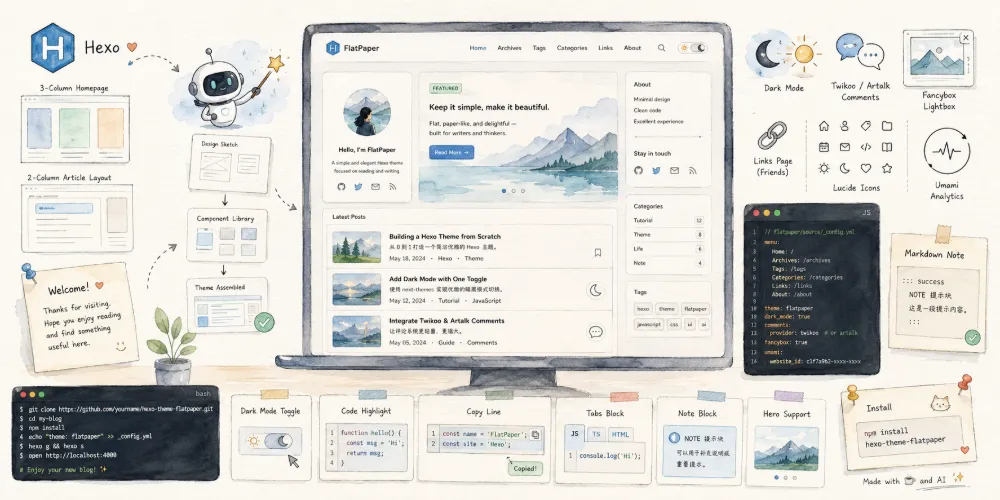Select the open book icon in Lucide Icons
Image resolution: width=1000 pixels, height=500 pixels.
886,147
